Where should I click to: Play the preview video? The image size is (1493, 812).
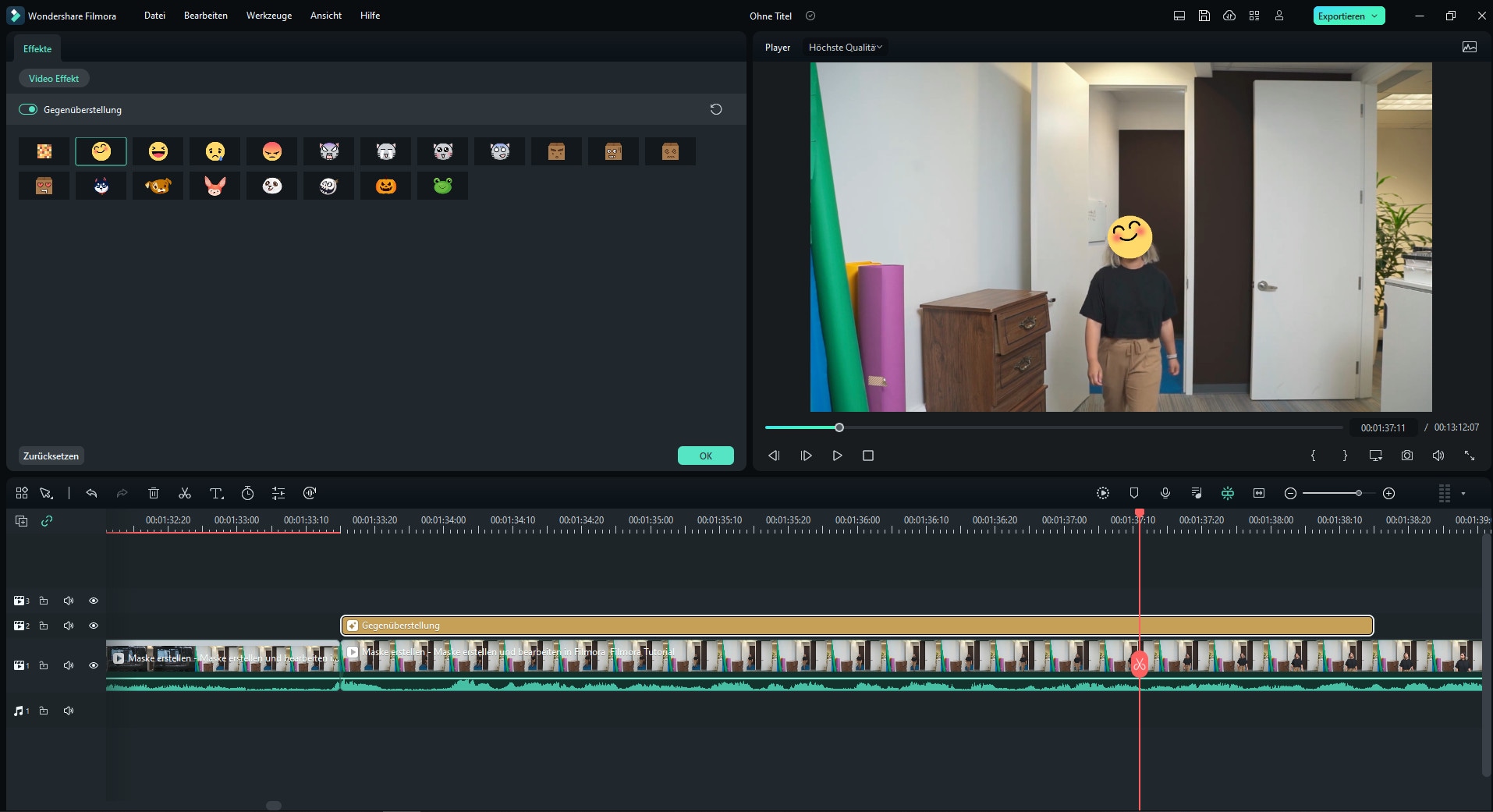(837, 456)
